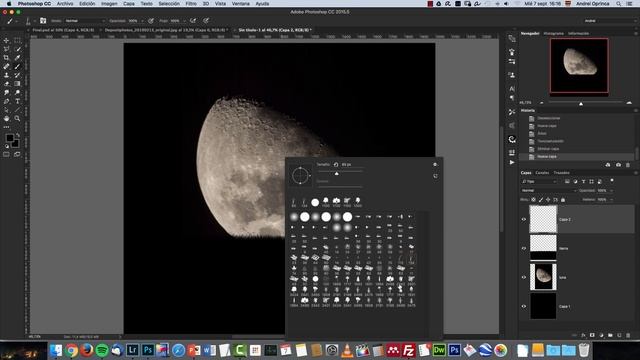Toggle pressure for size in options bar

(x=206, y=20)
